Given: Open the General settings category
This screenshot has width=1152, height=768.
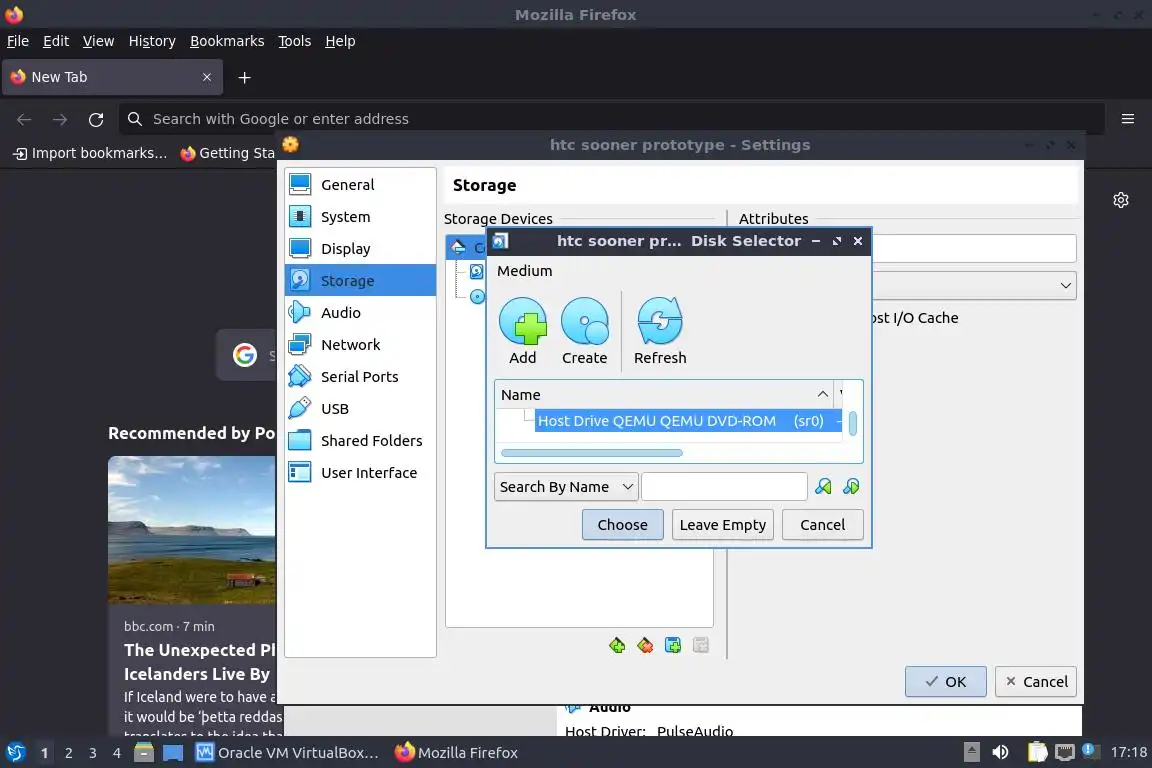Looking at the screenshot, I should 360,184.
